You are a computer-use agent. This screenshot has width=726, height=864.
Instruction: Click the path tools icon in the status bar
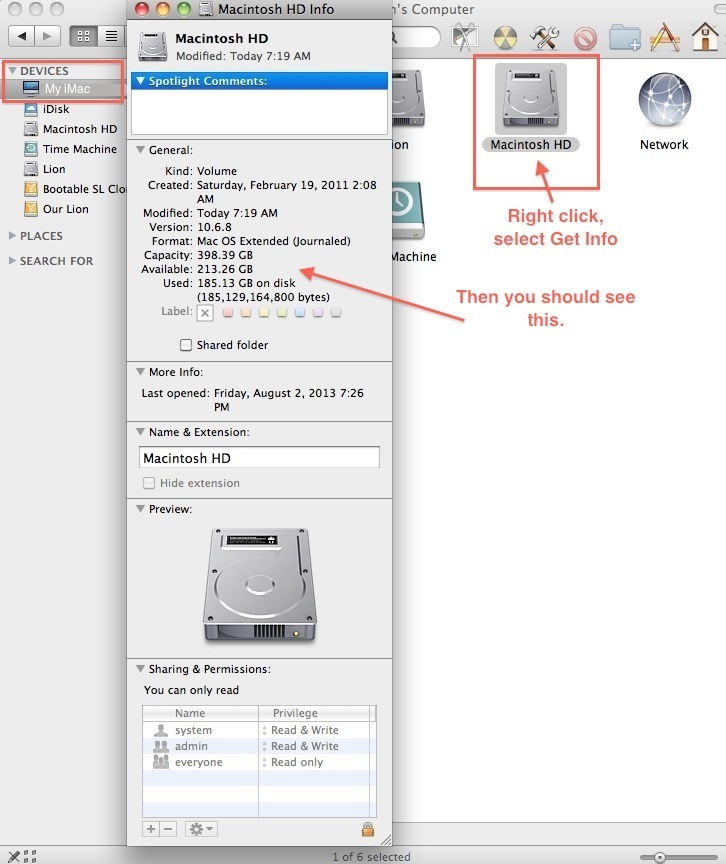pos(14,856)
